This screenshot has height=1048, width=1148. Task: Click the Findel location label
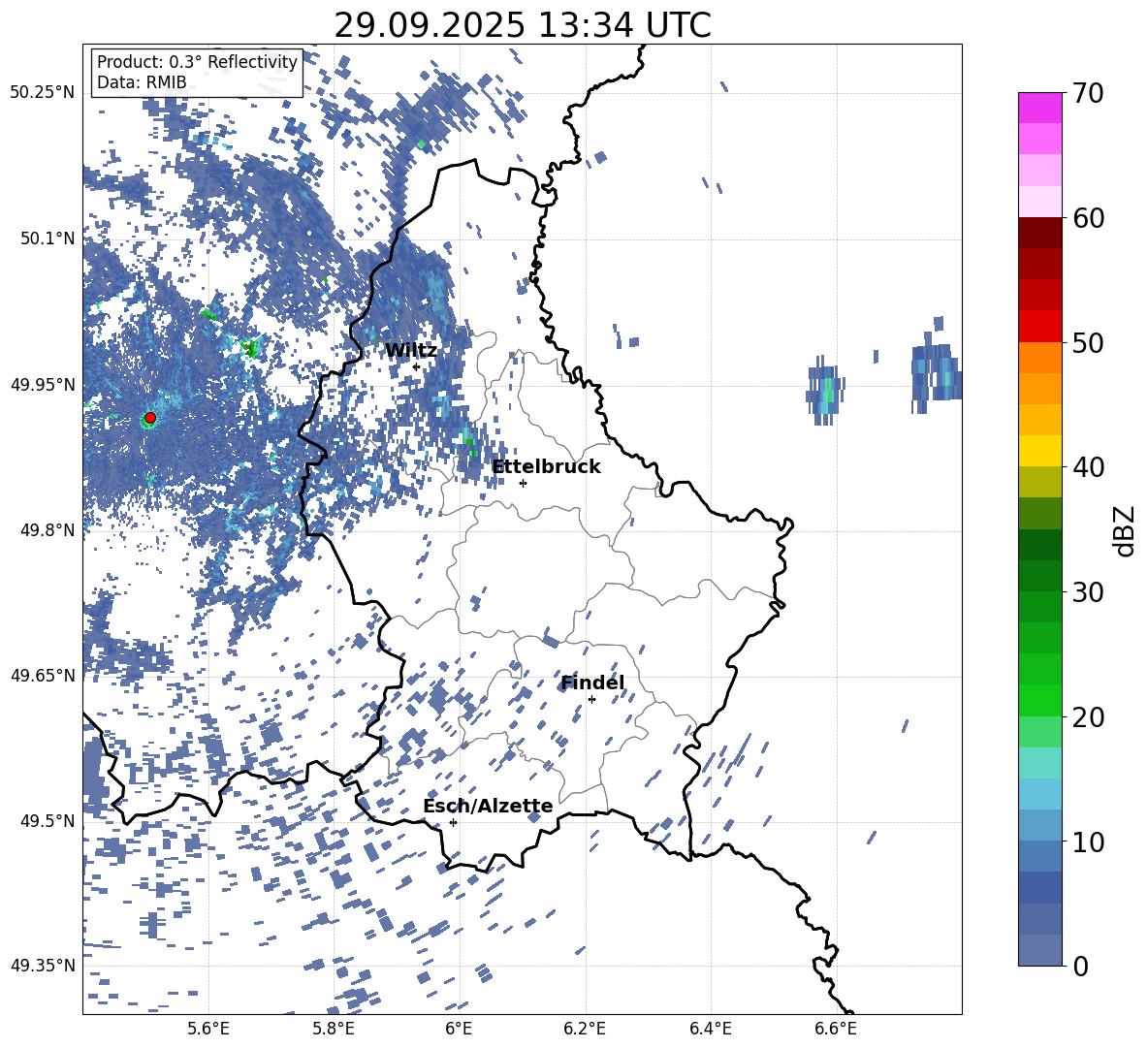coord(592,683)
